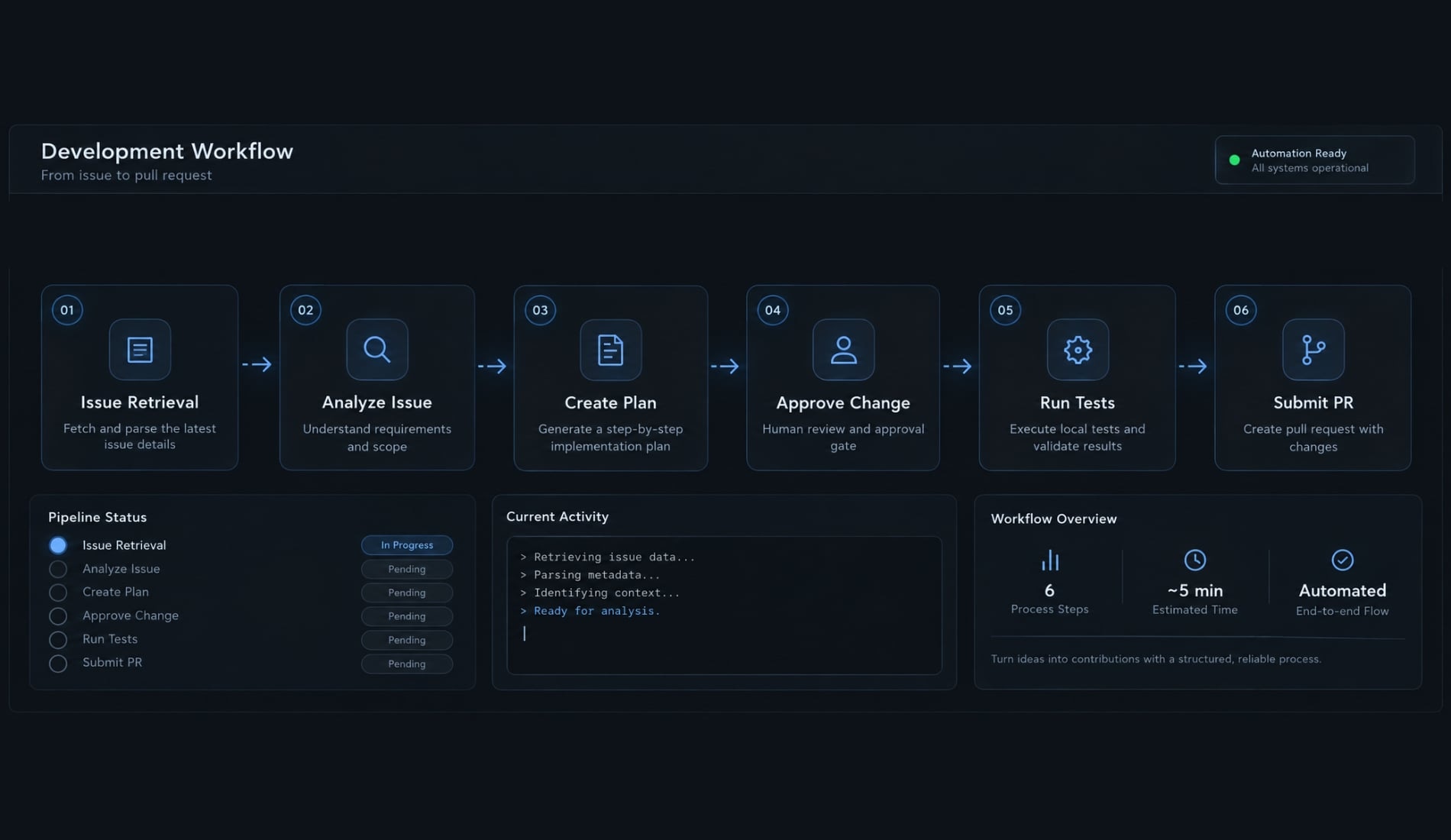The width and height of the screenshot is (1451, 840).
Task: Click the 02 step number badge
Action: (305, 310)
